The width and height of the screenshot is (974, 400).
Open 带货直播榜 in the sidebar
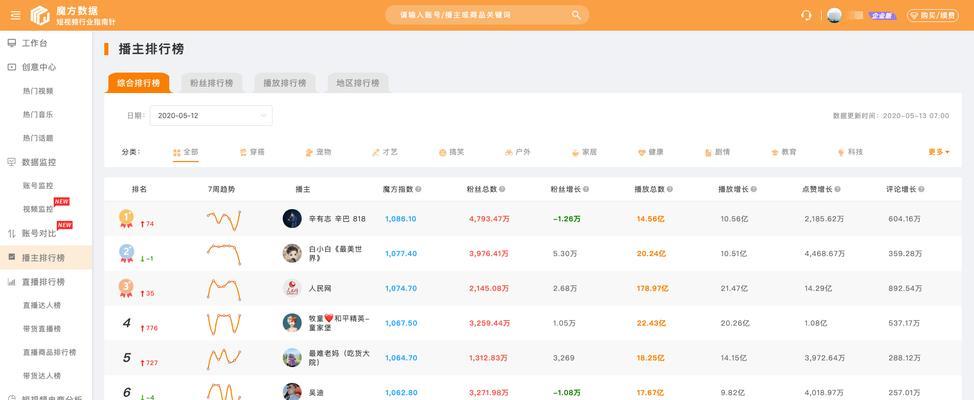42,329
